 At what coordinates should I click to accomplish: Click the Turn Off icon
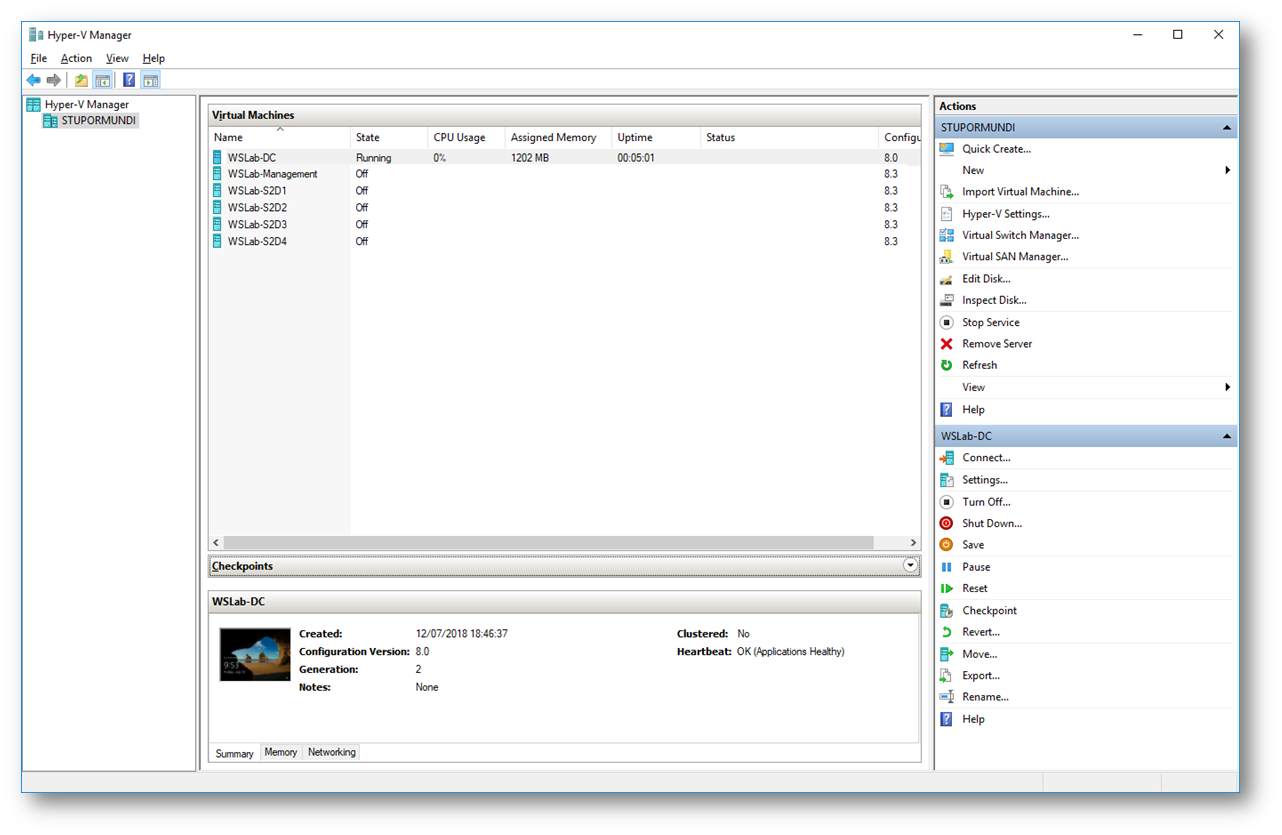[947, 502]
